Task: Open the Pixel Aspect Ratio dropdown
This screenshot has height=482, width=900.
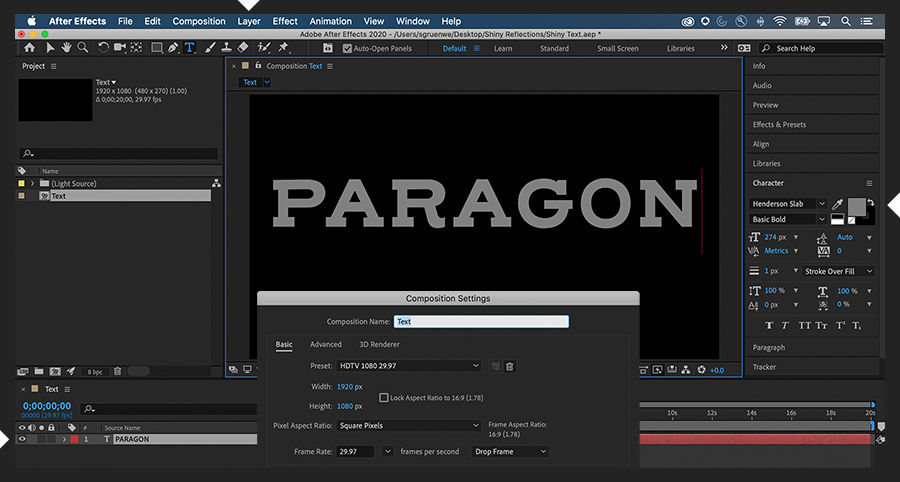Action: (408, 425)
